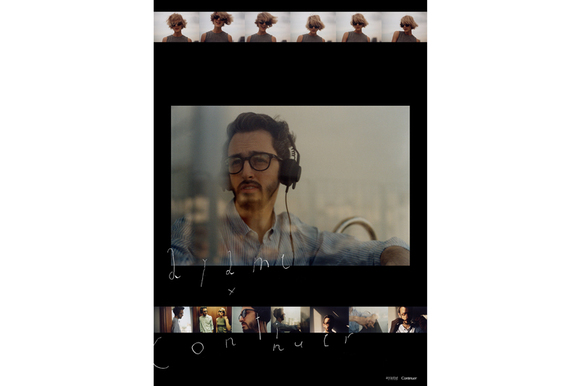Choose the fourth top-strip frame of the woman

click(x=313, y=27)
